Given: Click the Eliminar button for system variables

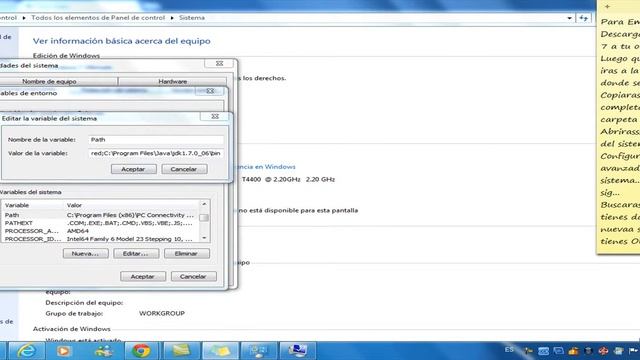Looking at the screenshot, I should coord(187,253).
